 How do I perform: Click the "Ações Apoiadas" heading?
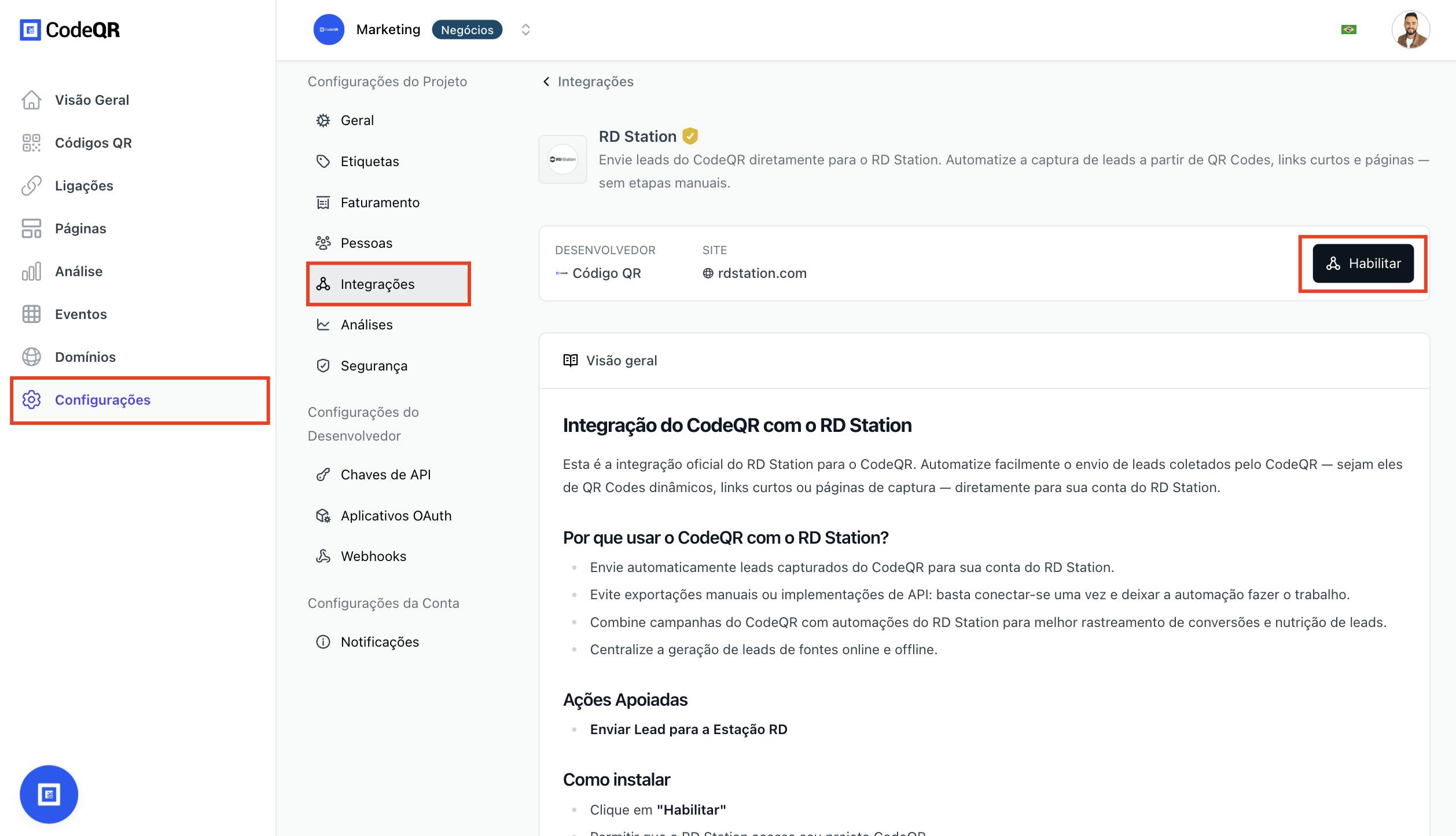pos(625,700)
